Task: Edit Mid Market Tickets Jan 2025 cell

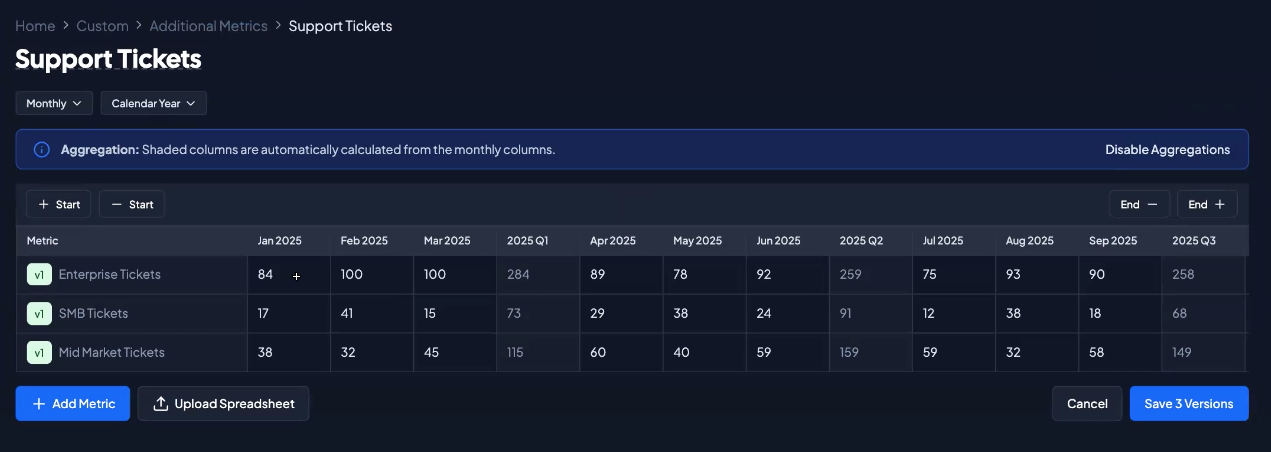Action: pyautogui.click(x=289, y=353)
